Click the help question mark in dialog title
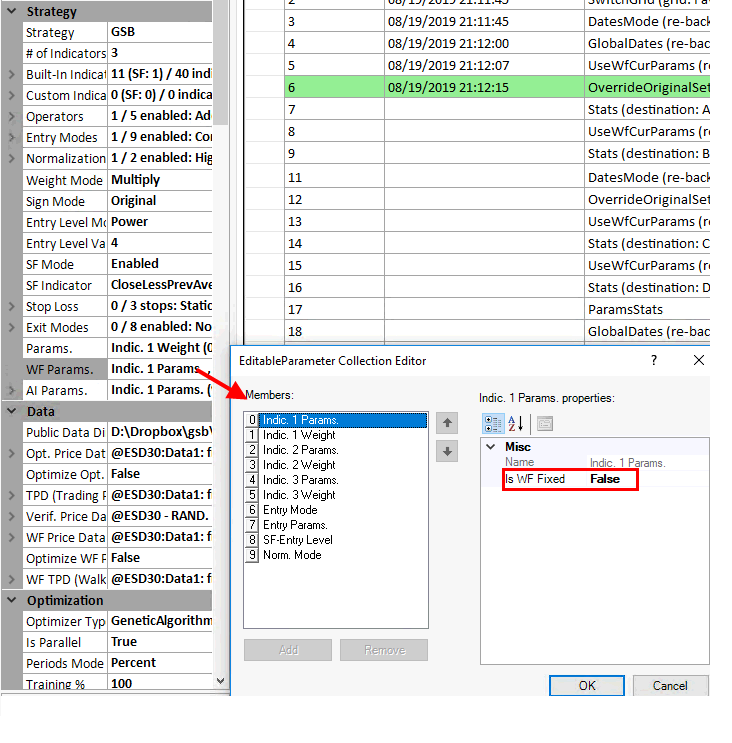732x743 pixels. (654, 360)
